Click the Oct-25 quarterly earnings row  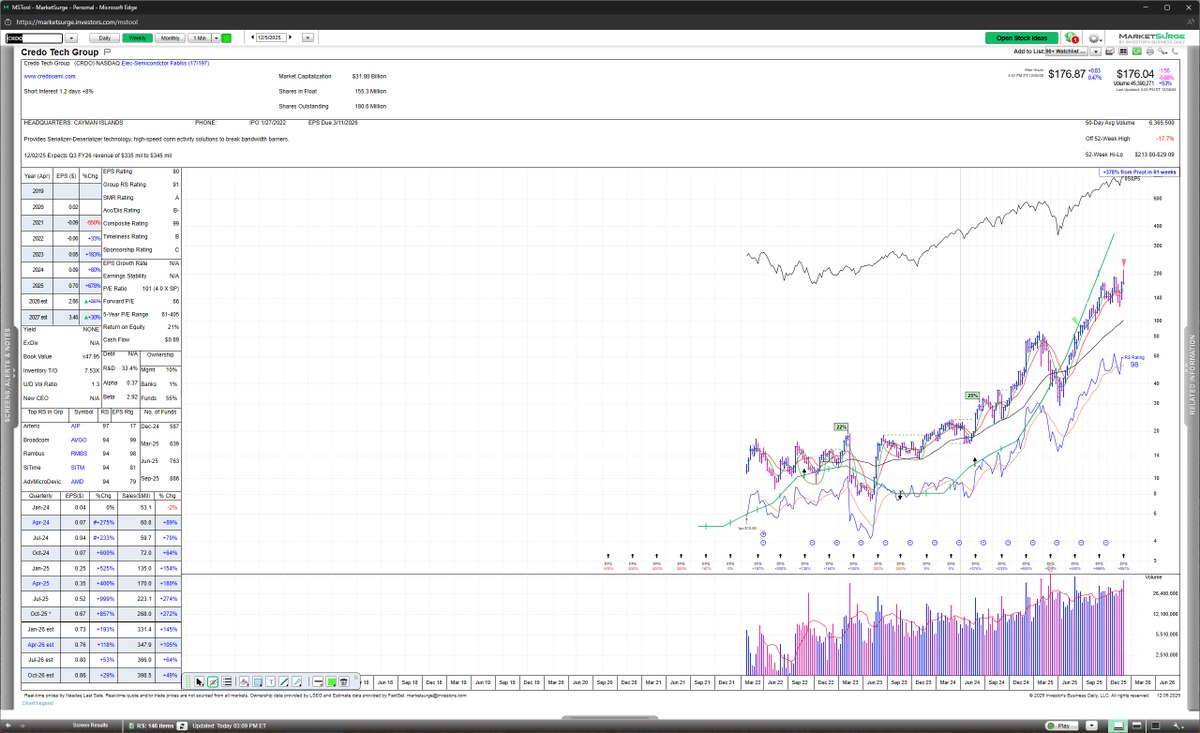(102, 614)
